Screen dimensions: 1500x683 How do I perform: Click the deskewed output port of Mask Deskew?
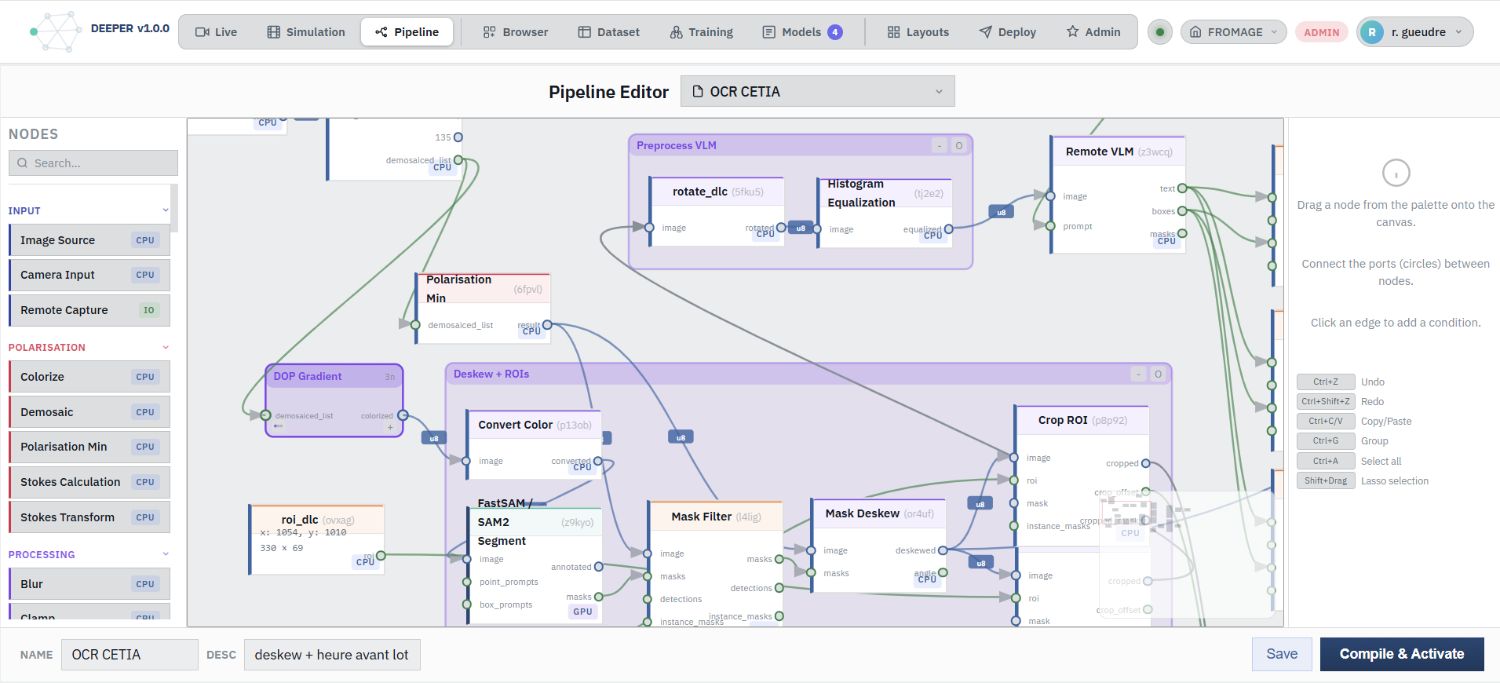[943, 550]
